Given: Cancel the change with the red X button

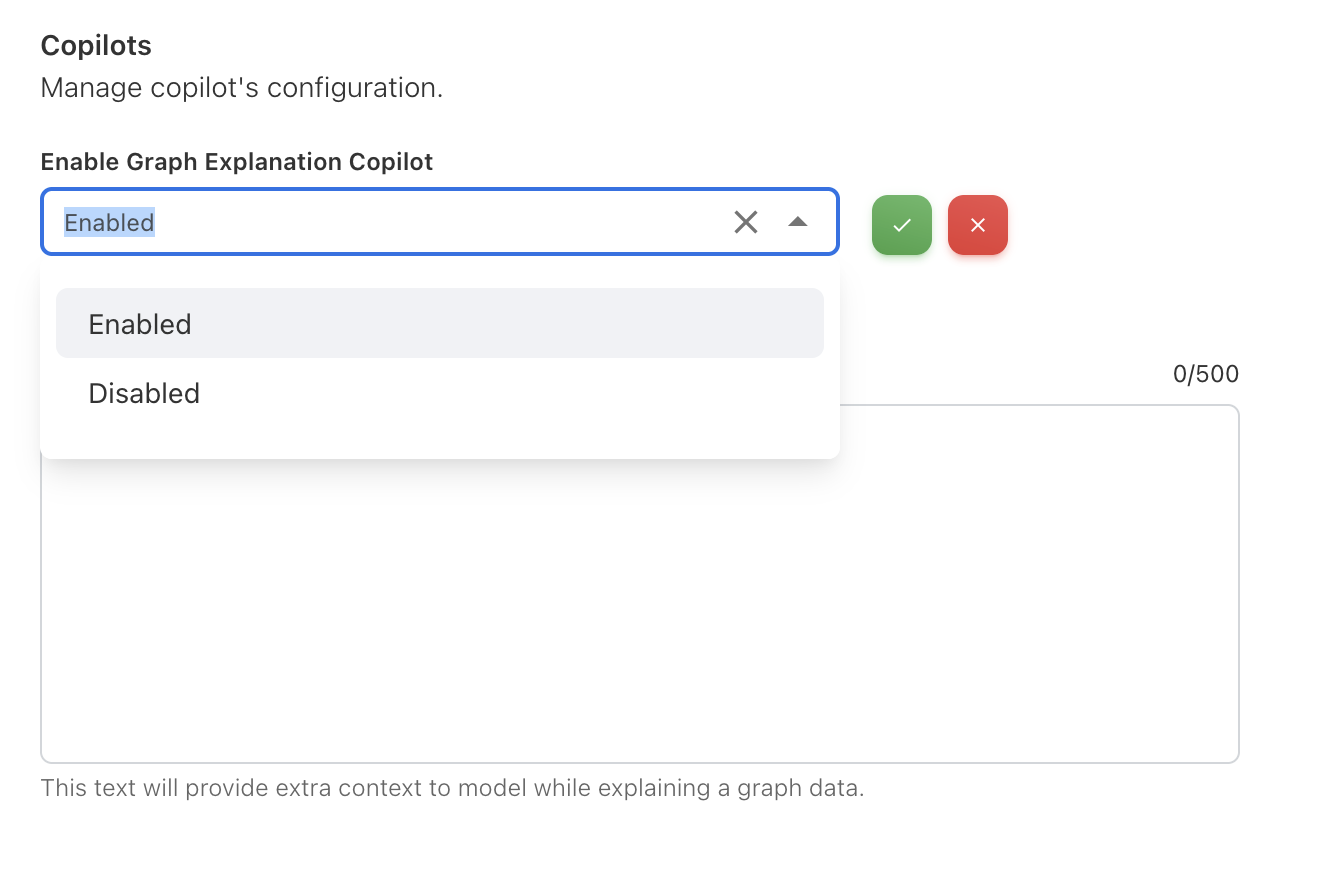Looking at the screenshot, I should pos(978,225).
